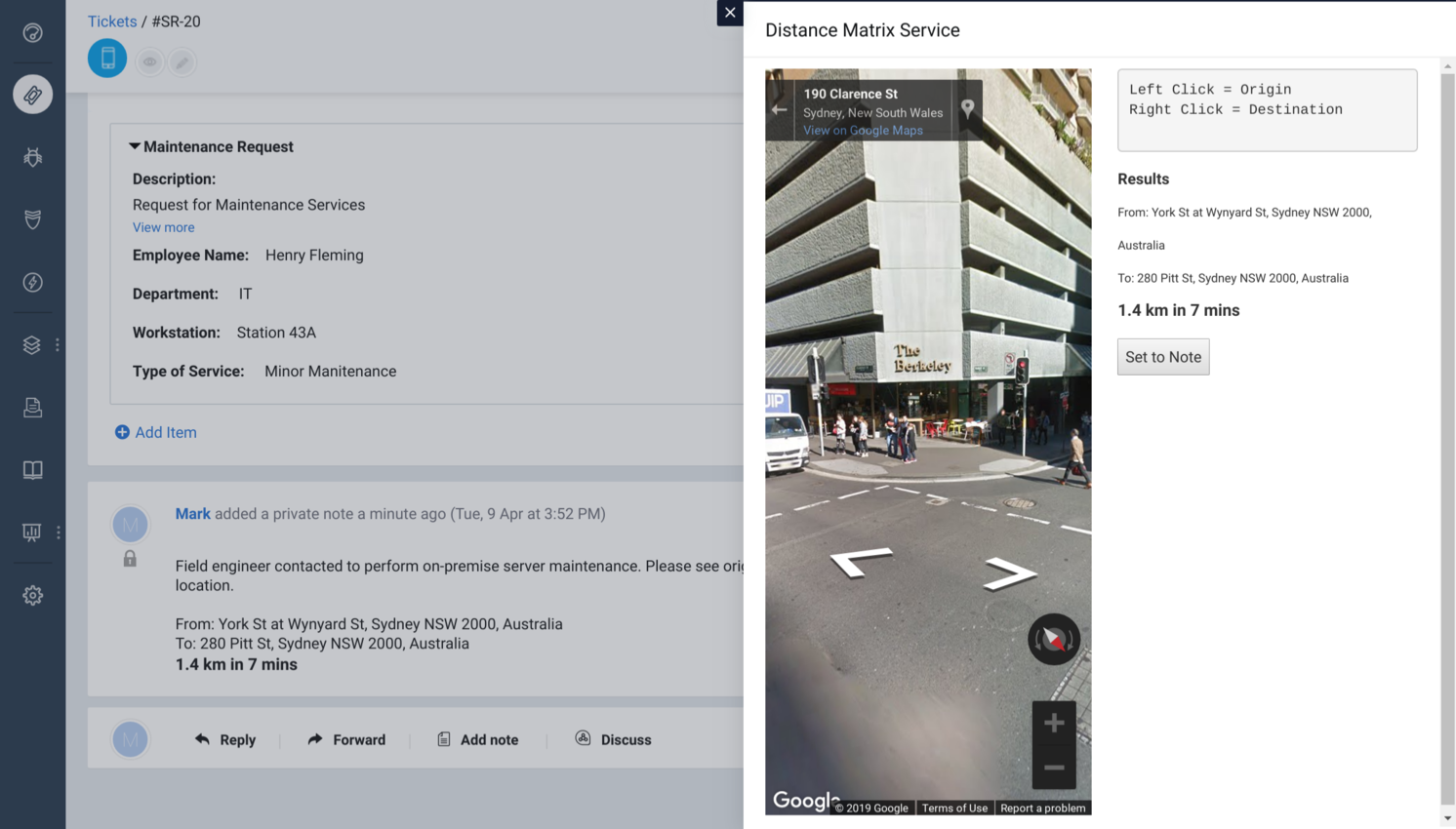Image resolution: width=1456 pixels, height=829 pixels.
Task: Open the Solutions knowledge base (book icon)
Action: coord(32,469)
